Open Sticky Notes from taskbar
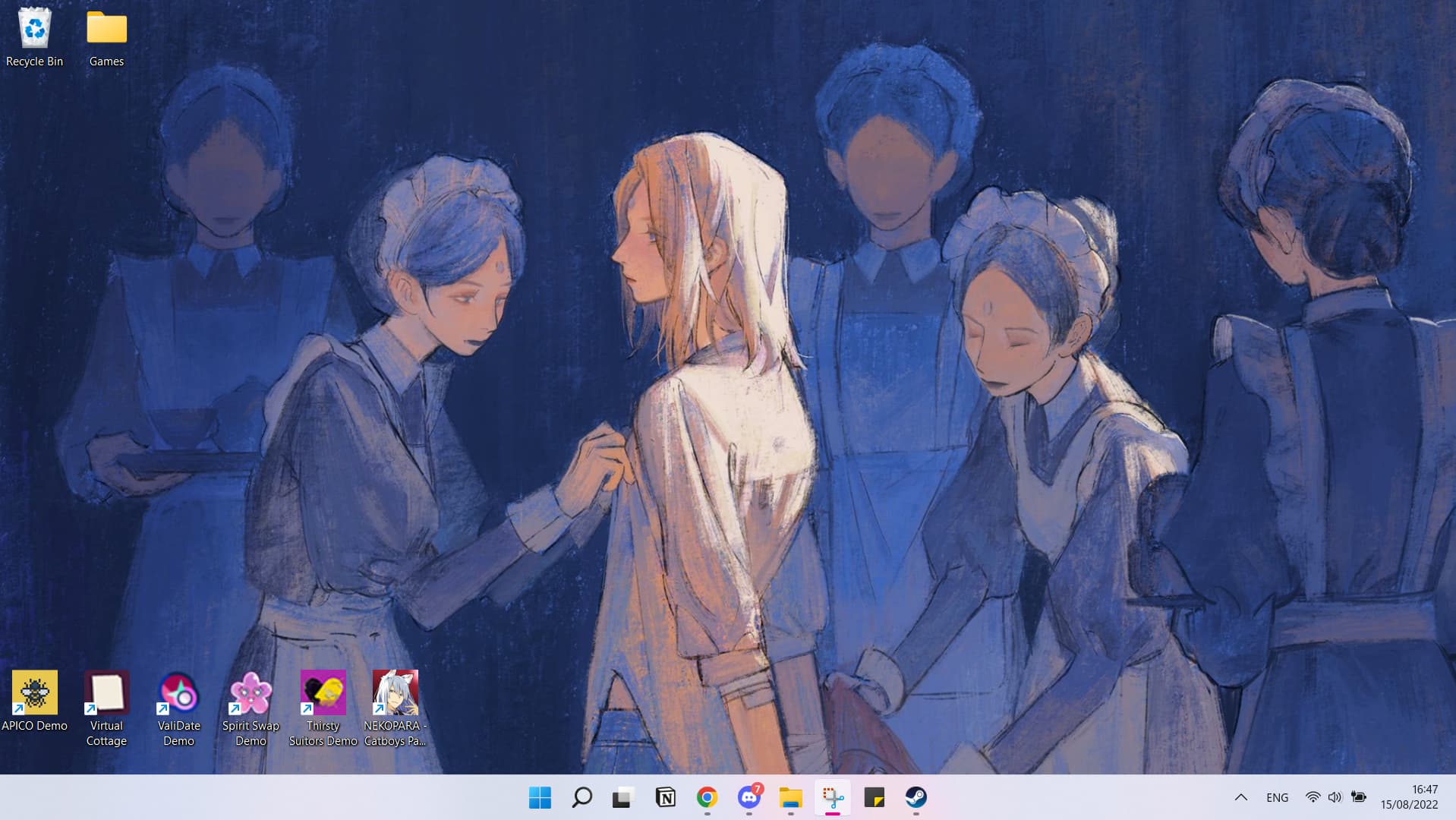The image size is (1456, 820). point(874,797)
